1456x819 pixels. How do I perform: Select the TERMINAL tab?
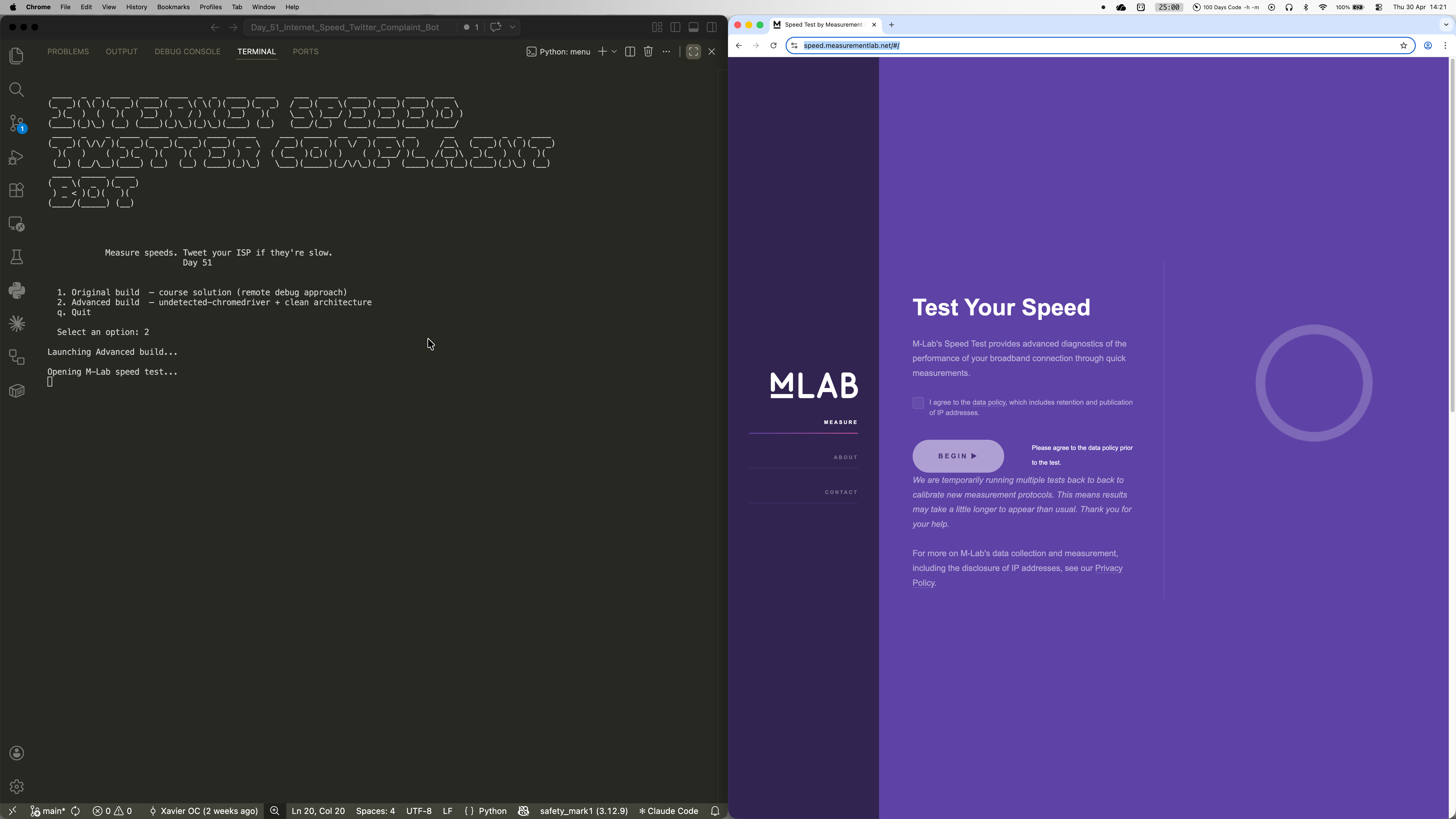pyautogui.click(x=257, y=52)
